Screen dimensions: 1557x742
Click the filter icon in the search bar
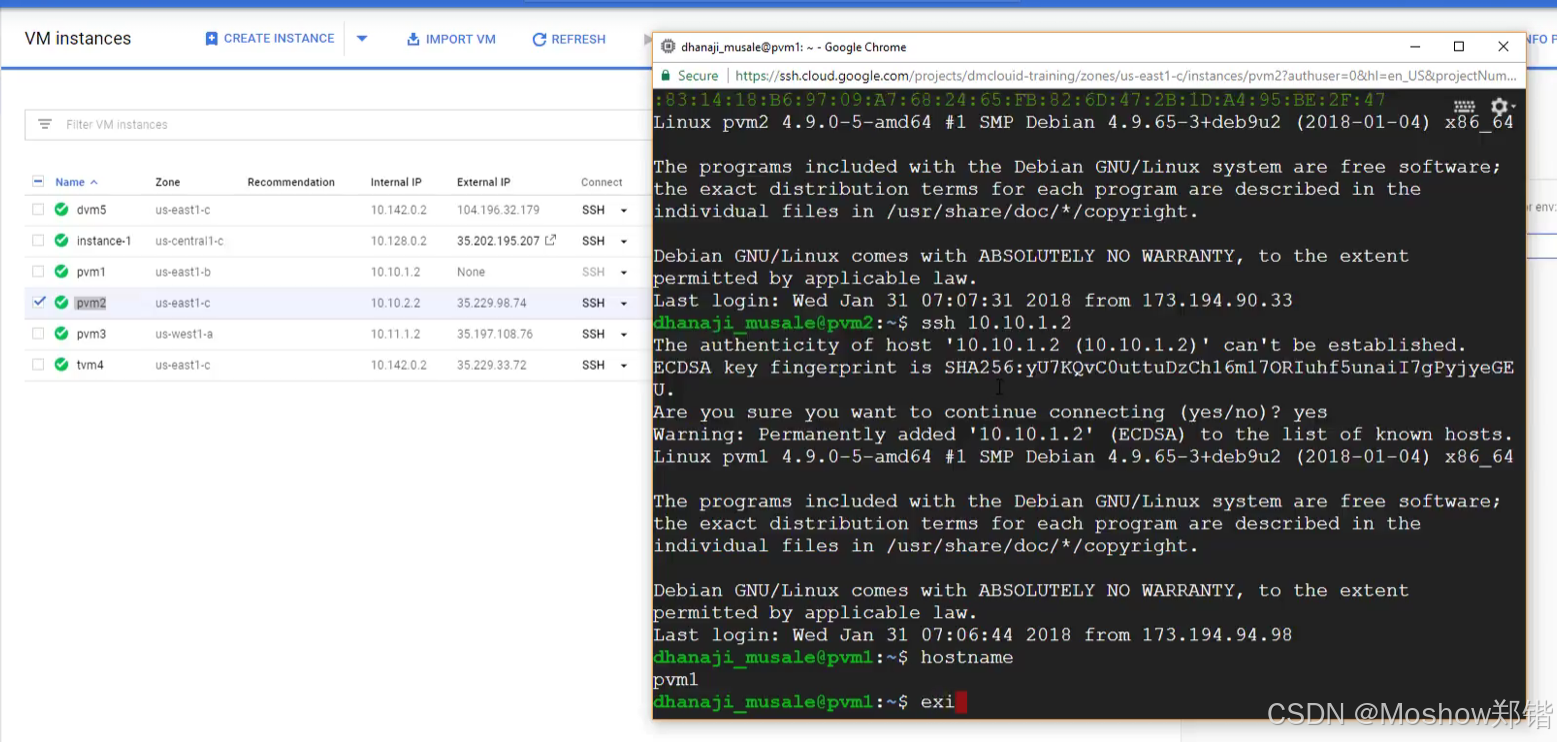pyautogui.click(x=44, y=124)
